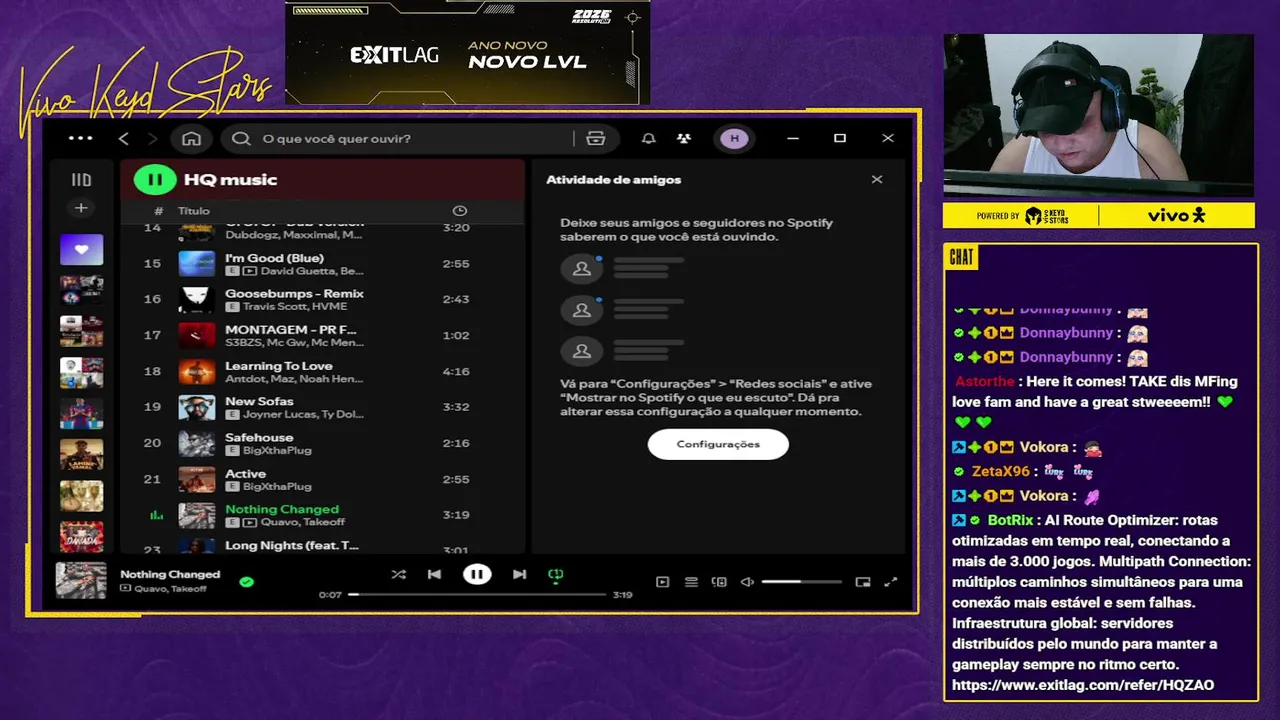Click the Goosebumps album cover
The image size is (1280, 720).
point(197,300)
